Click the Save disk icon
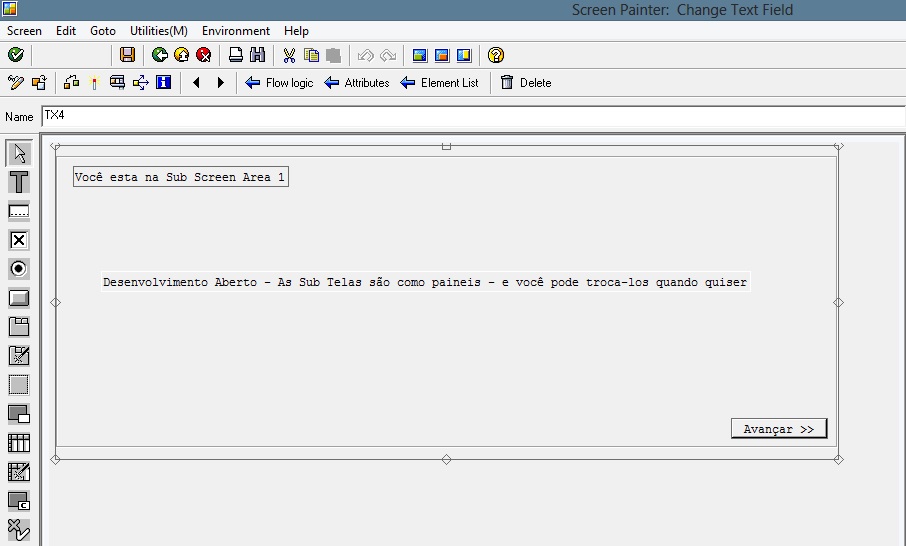The image size is (906, 546). 127,55
